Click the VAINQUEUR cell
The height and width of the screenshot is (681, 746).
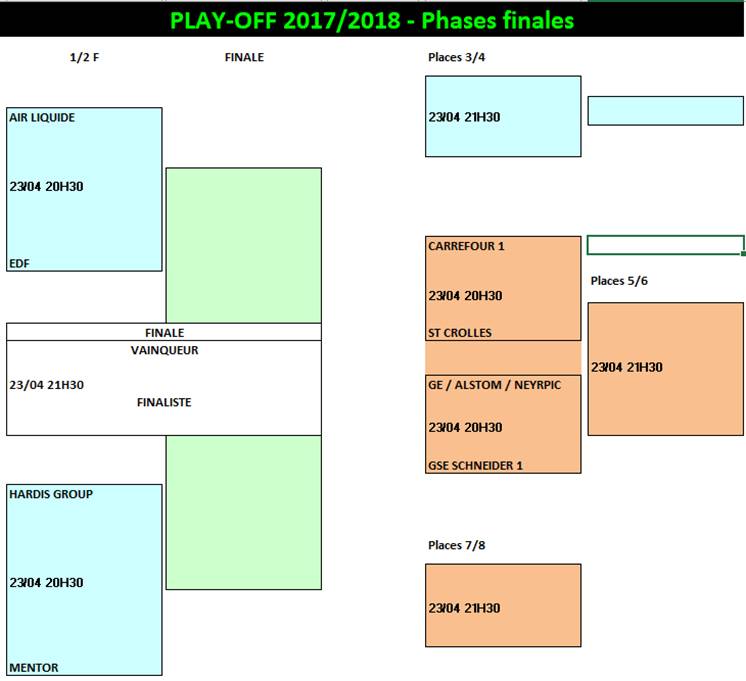[164, 351]
